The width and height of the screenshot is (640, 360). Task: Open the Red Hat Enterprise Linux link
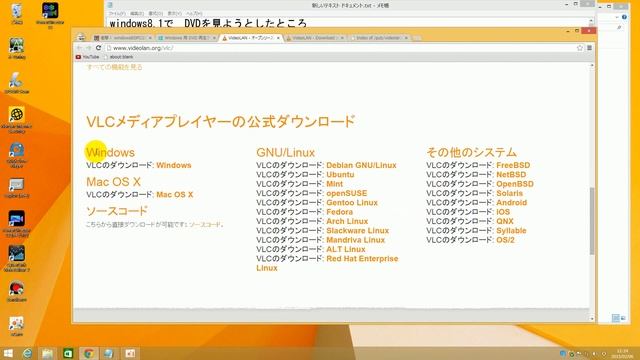pos(362,259)
